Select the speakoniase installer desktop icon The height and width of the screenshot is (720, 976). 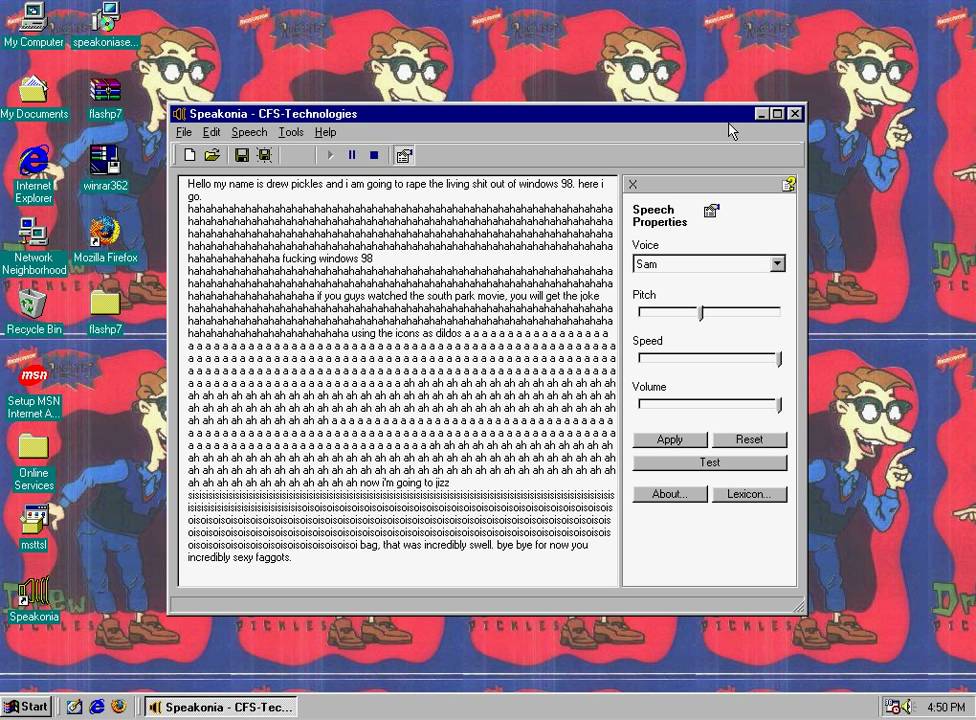(x=105, y=25)
